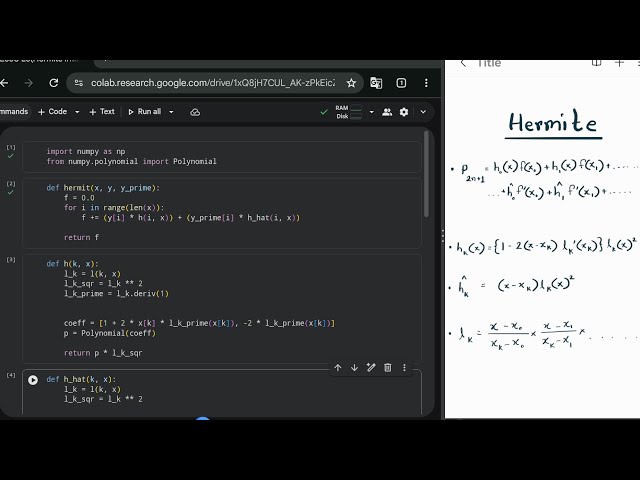The width and height of the screenshot is (640, 480).
Task: Expand the runtime connection dropdown arrow
Action: [371, 112]
